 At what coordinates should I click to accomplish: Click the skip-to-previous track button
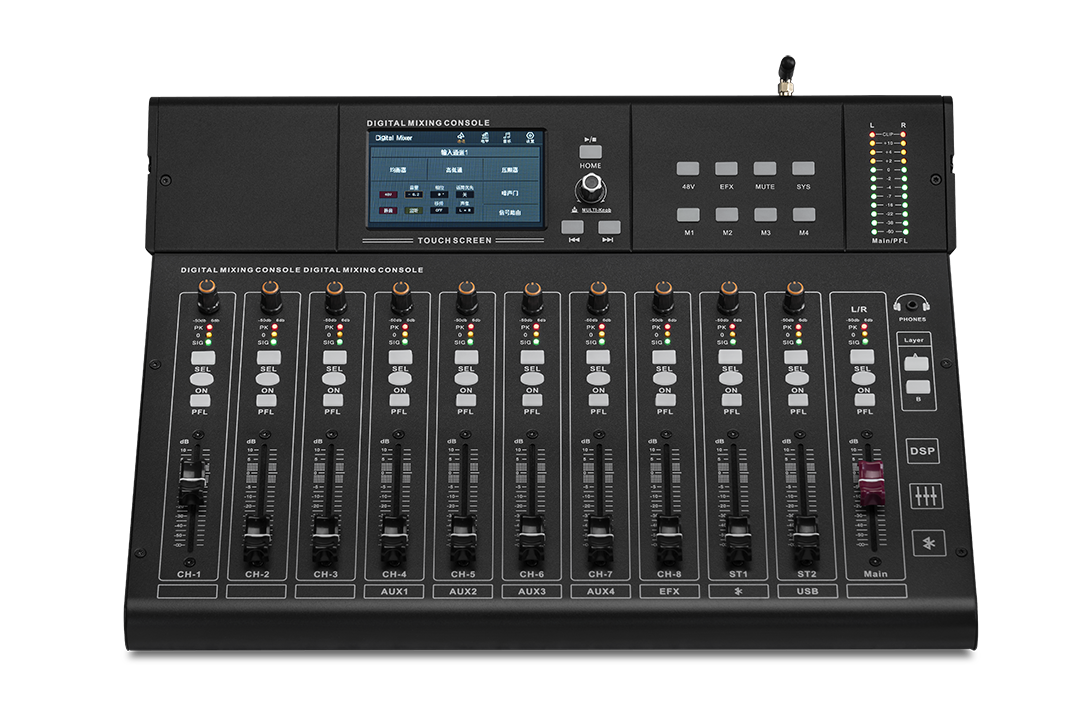tap(572, 227)
